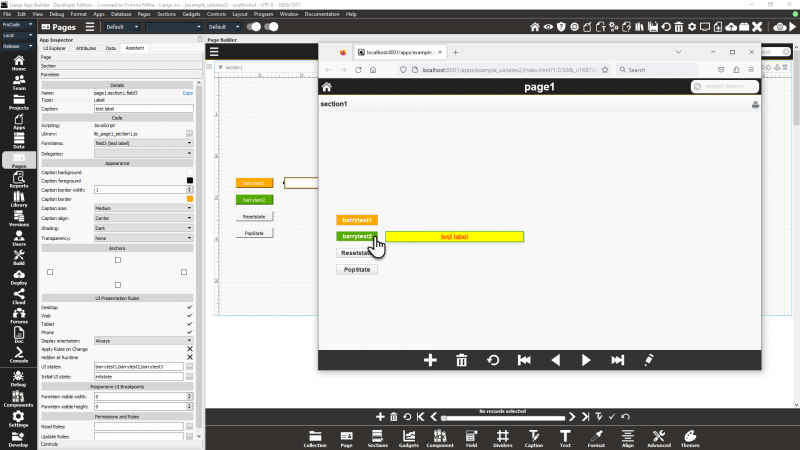Open Reports in the sidebar
This screenshot has width=800, height=450.
point(19,180)
